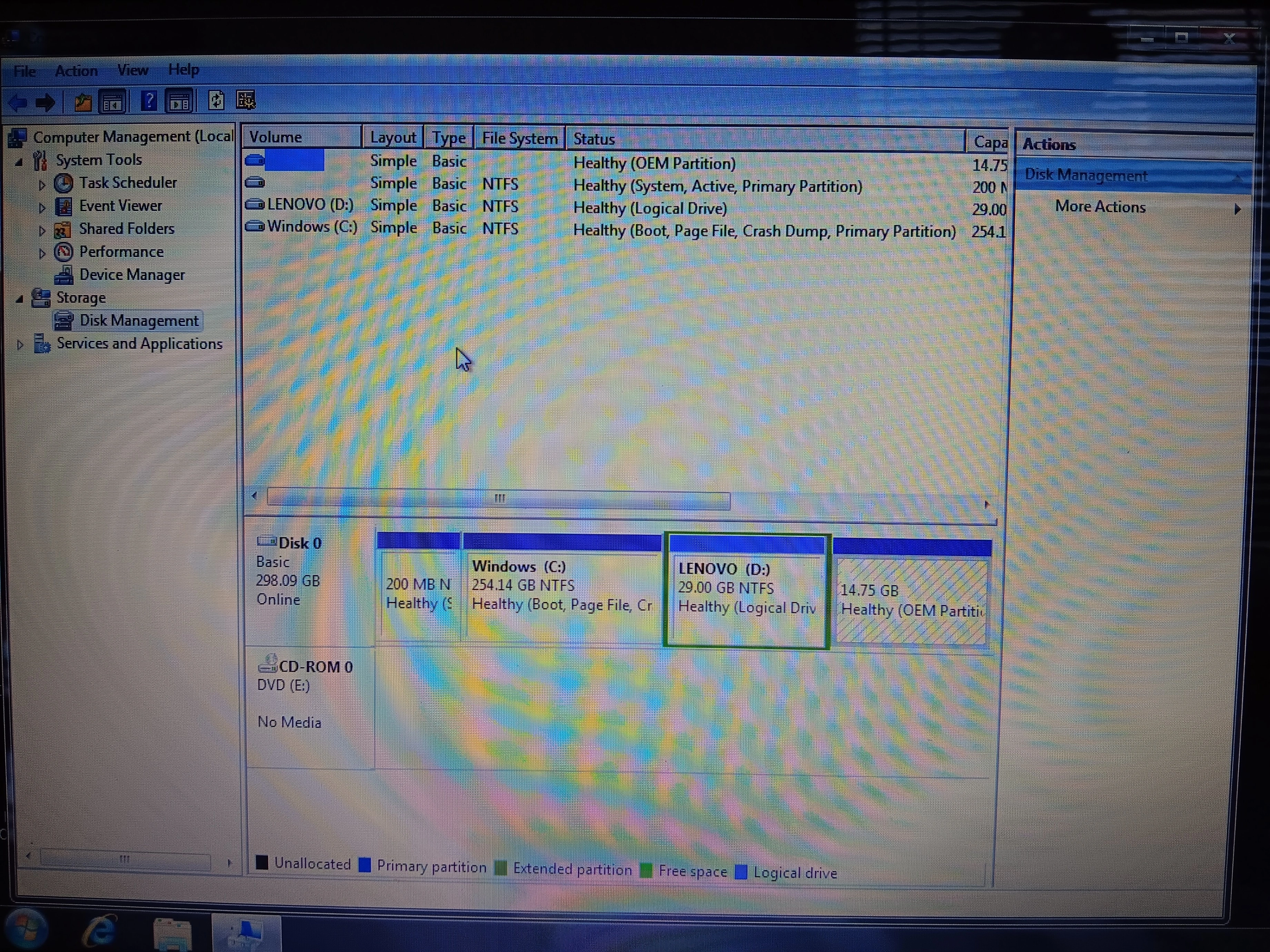
Task: Open Device Manager in the tree
Action: pyautogui.click(x=131, y=275)
